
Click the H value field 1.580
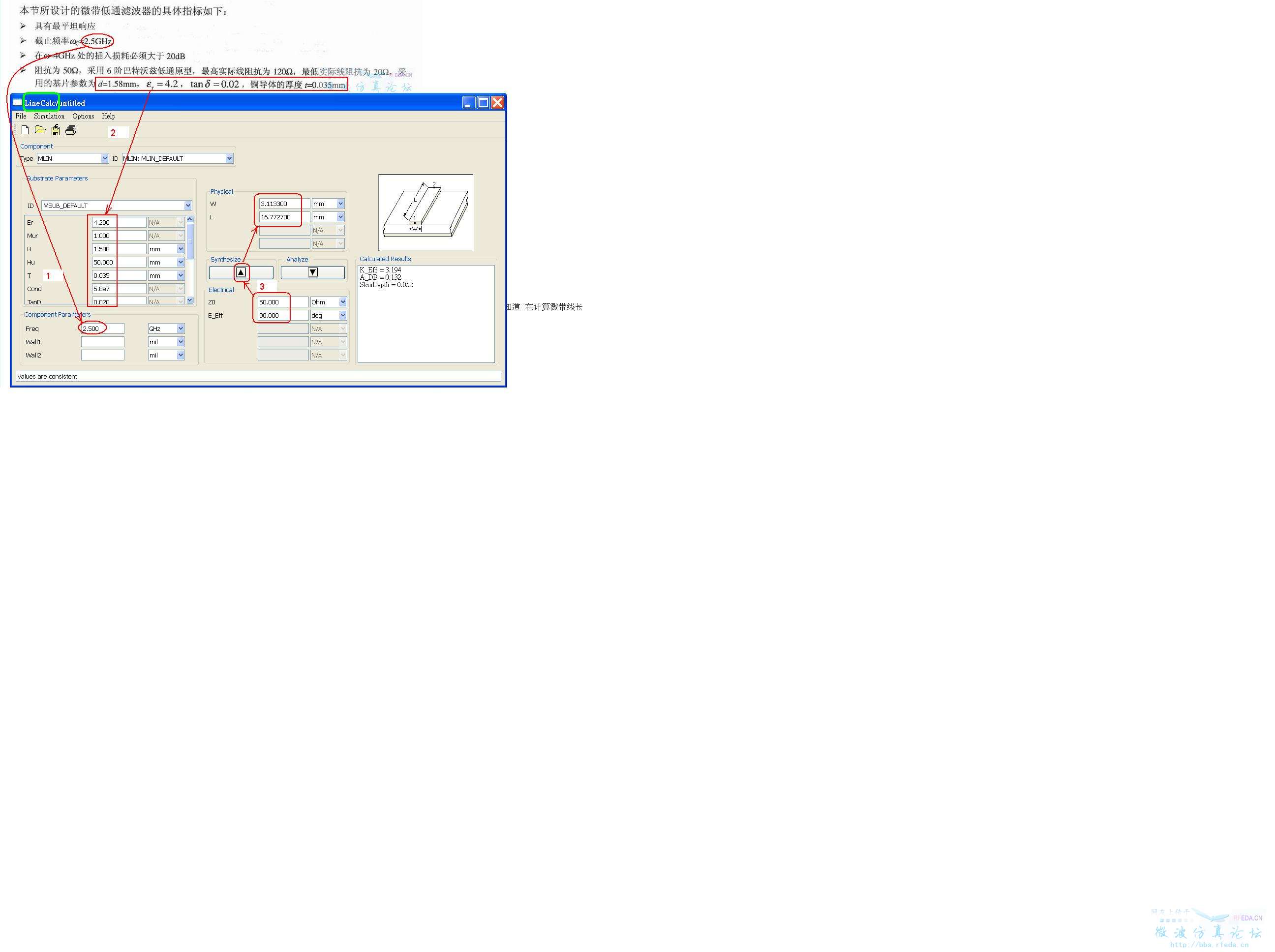pyautogui.click(x=119, y=249)
